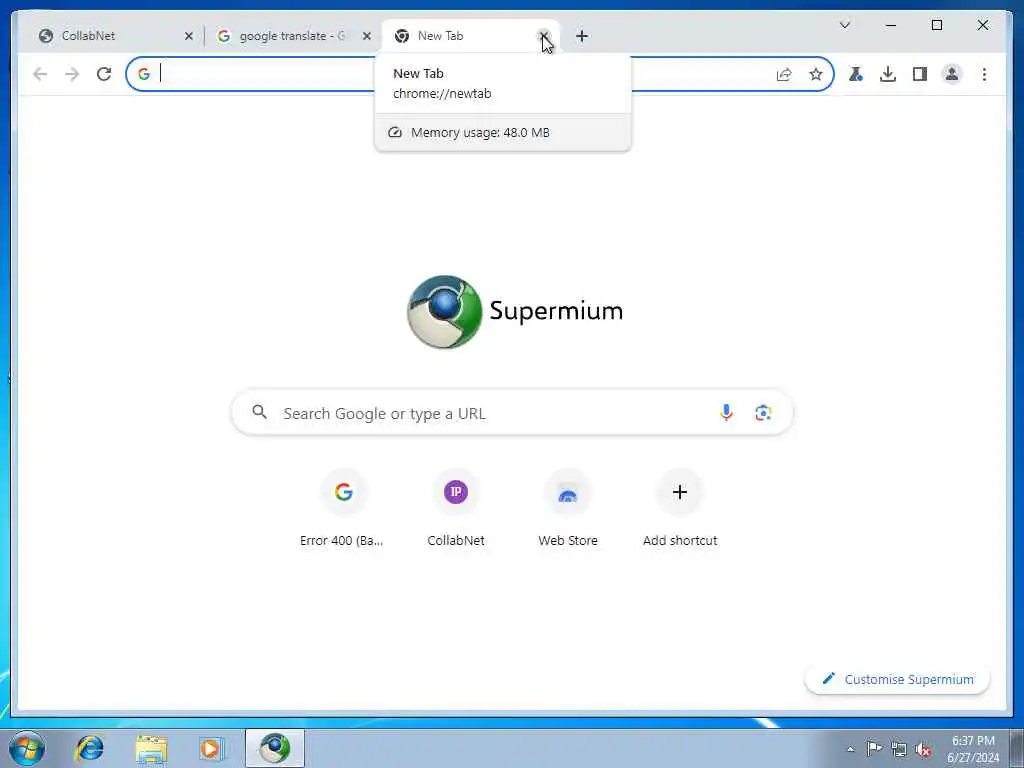The width and height of the screenshot is (1024, 768).
Task: Focus the address bar
Action: pos(480,74)
